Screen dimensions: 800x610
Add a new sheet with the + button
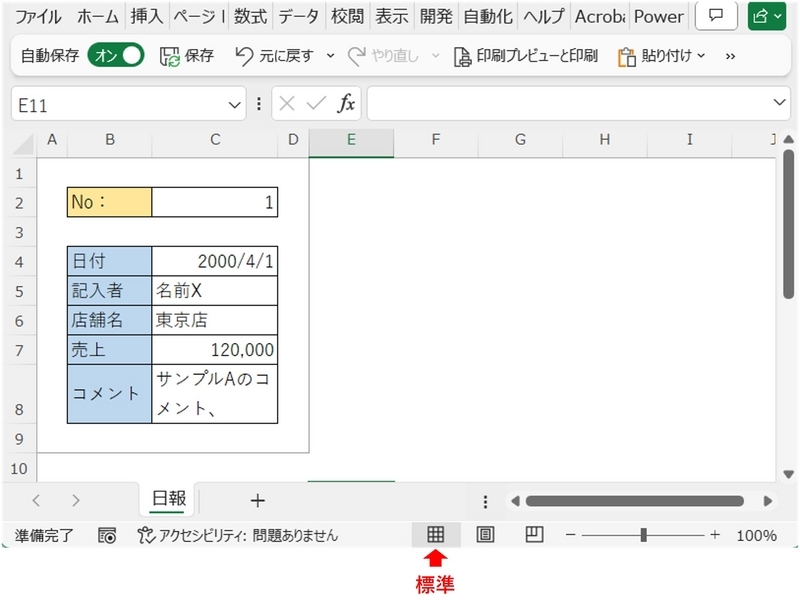(256, 501)
